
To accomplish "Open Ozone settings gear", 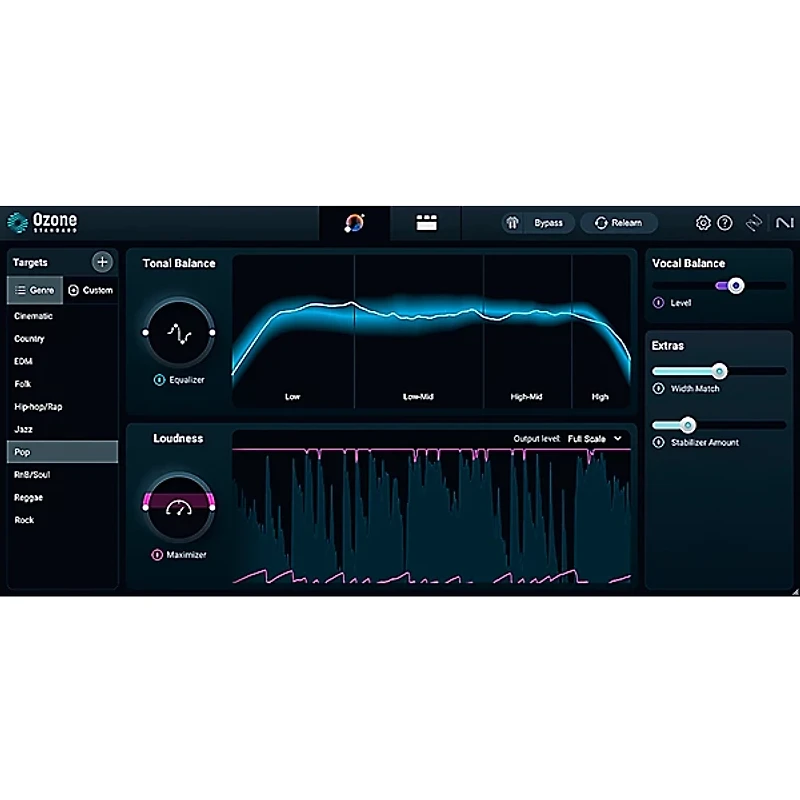I will pyautogui.click(x=703, y=222).
